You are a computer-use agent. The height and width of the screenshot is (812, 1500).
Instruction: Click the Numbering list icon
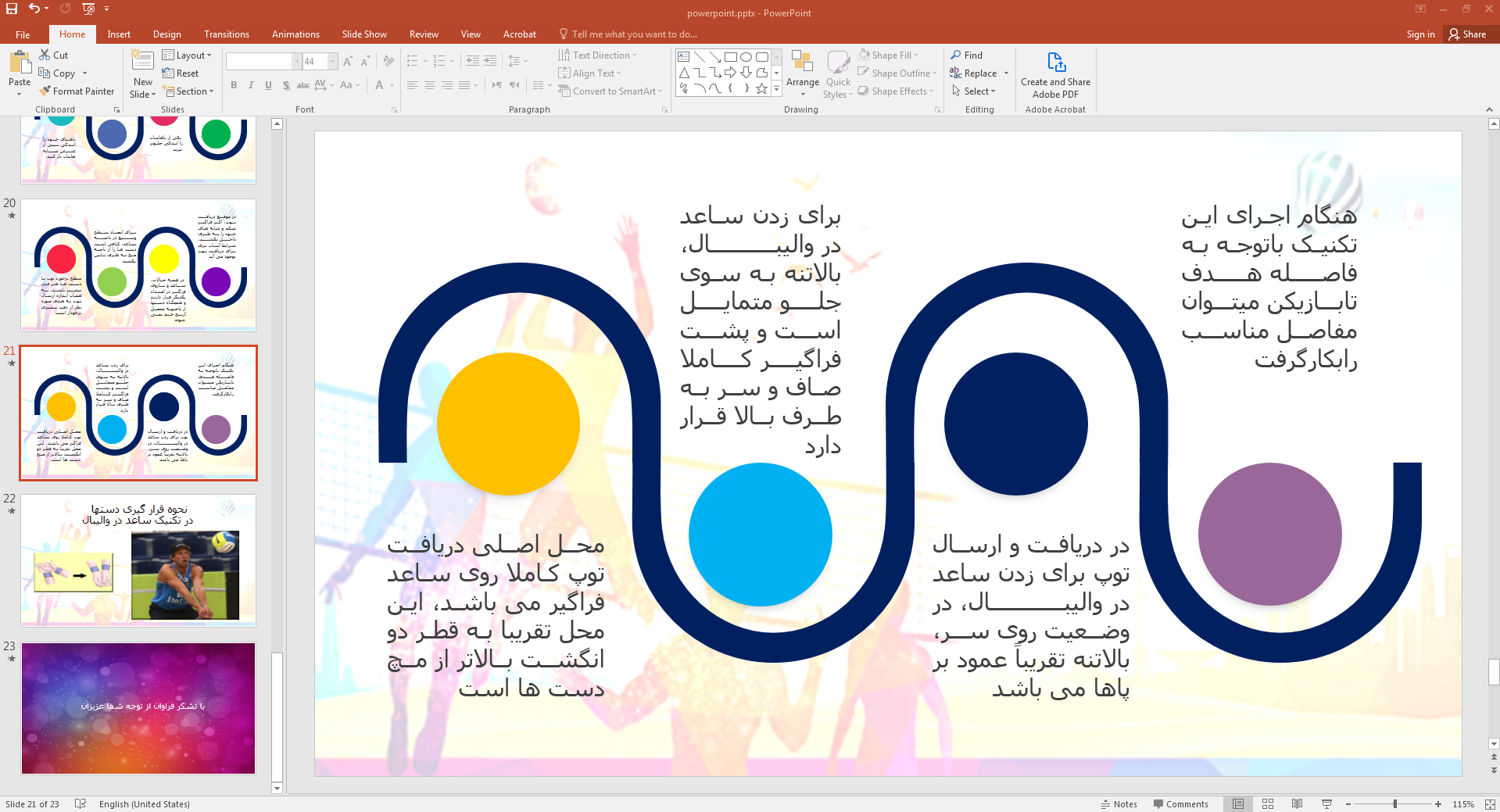(439, 61)
